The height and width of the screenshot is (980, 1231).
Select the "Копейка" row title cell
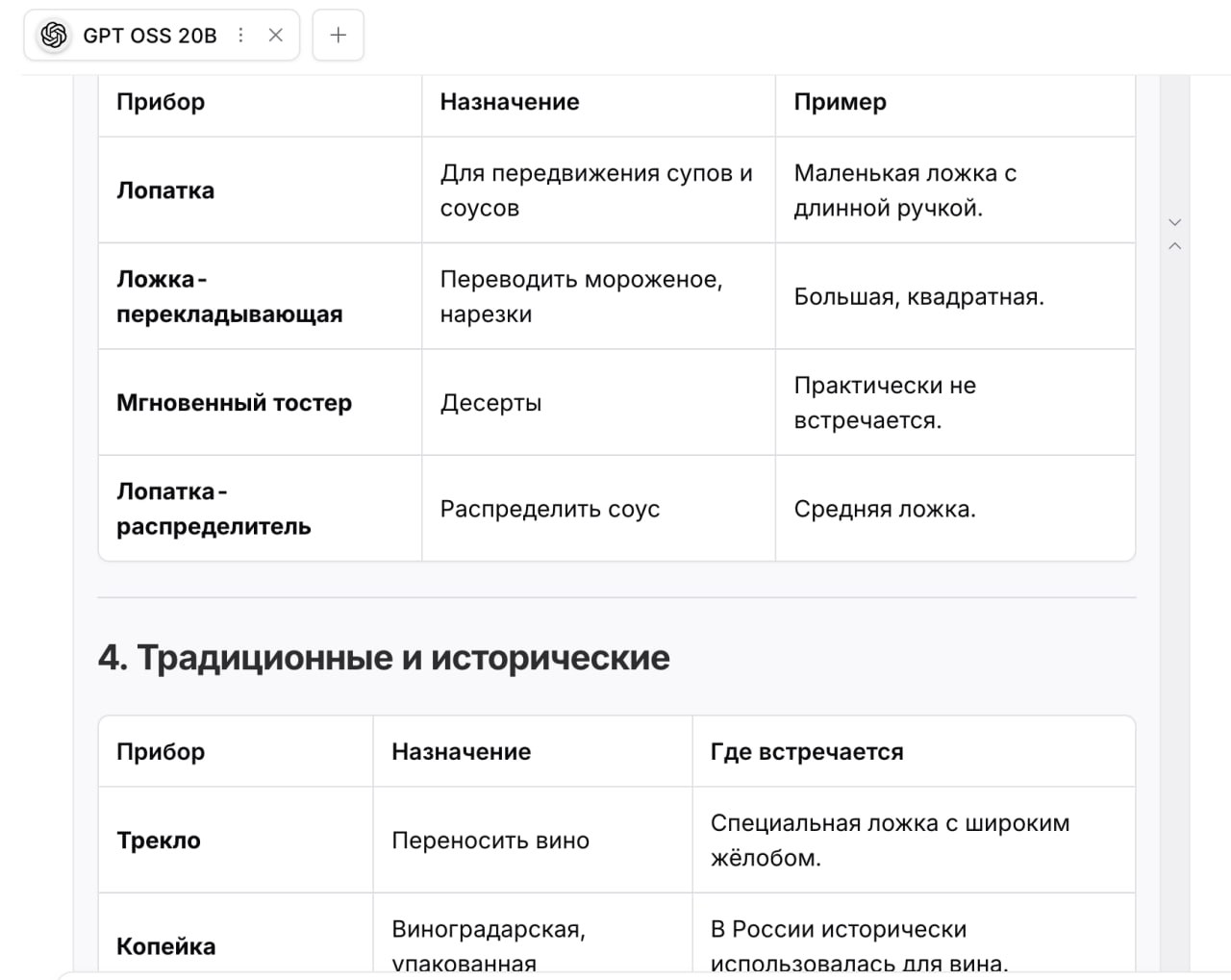(165, 946)
